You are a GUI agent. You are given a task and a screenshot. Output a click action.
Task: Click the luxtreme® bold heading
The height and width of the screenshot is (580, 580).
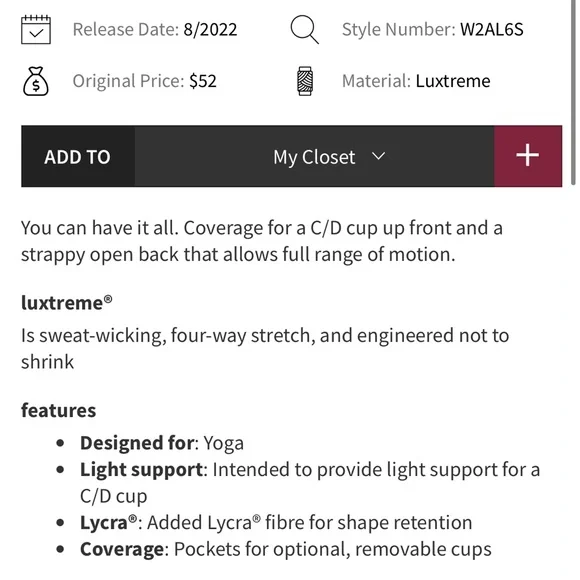pyautogui.click(x=67, y=303)
